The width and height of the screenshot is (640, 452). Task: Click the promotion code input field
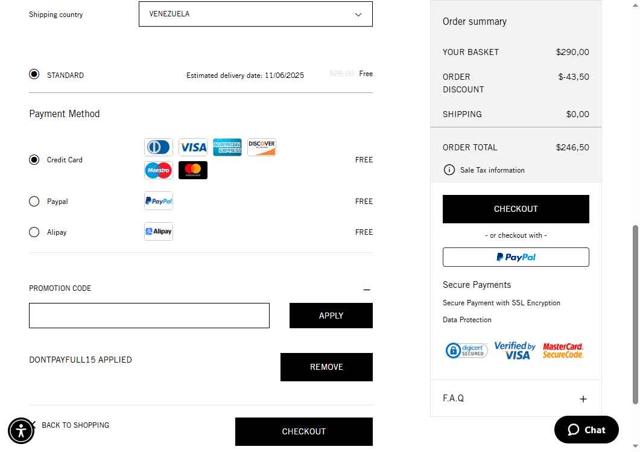click(x=149, y=316)
